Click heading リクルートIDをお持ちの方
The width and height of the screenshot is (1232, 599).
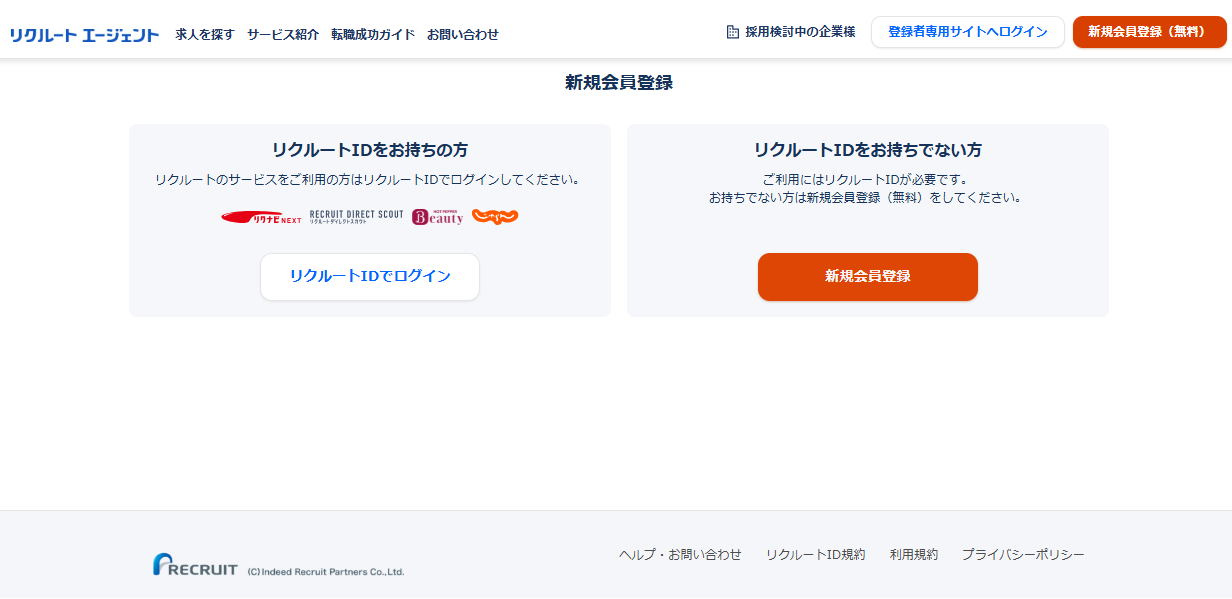(x=370, y=150)
